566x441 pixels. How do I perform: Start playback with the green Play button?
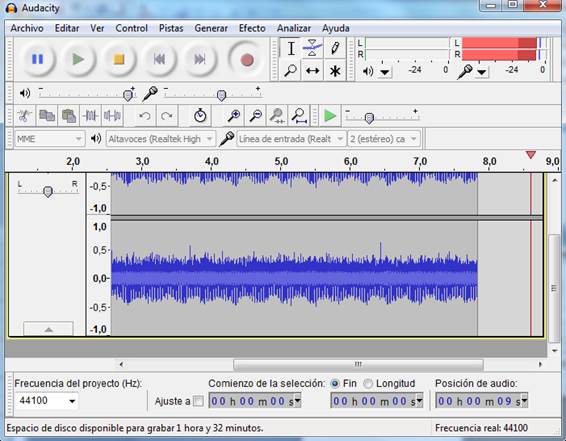point(78,59)
